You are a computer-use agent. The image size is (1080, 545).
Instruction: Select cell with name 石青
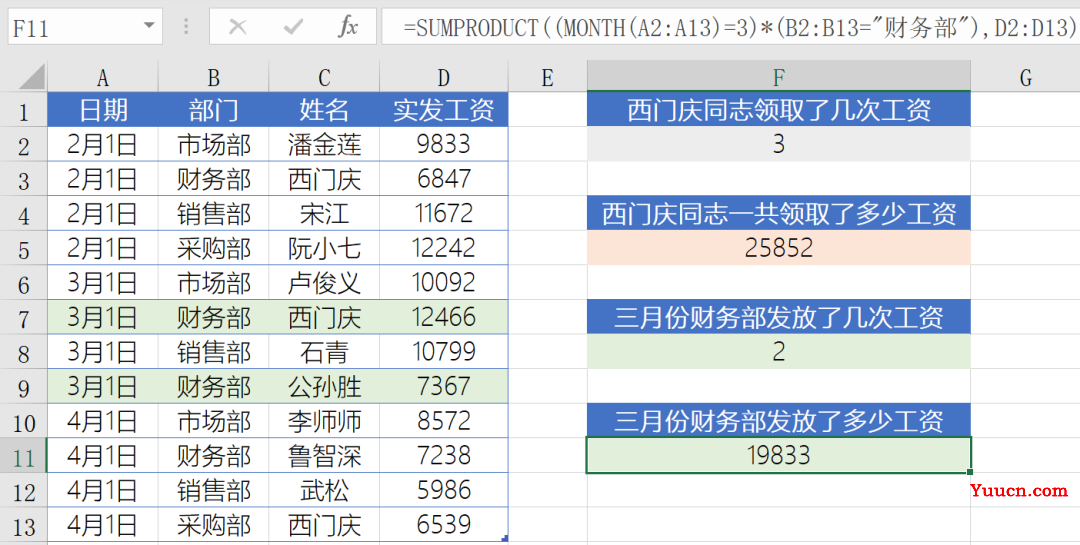pos(324,352)
